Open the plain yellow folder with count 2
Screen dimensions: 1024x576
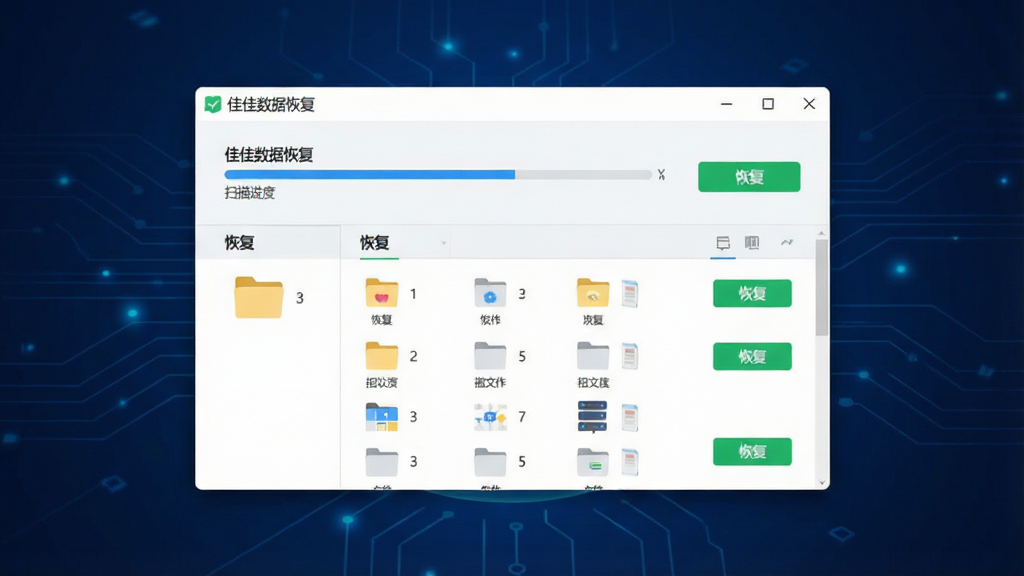pos(382,355)
